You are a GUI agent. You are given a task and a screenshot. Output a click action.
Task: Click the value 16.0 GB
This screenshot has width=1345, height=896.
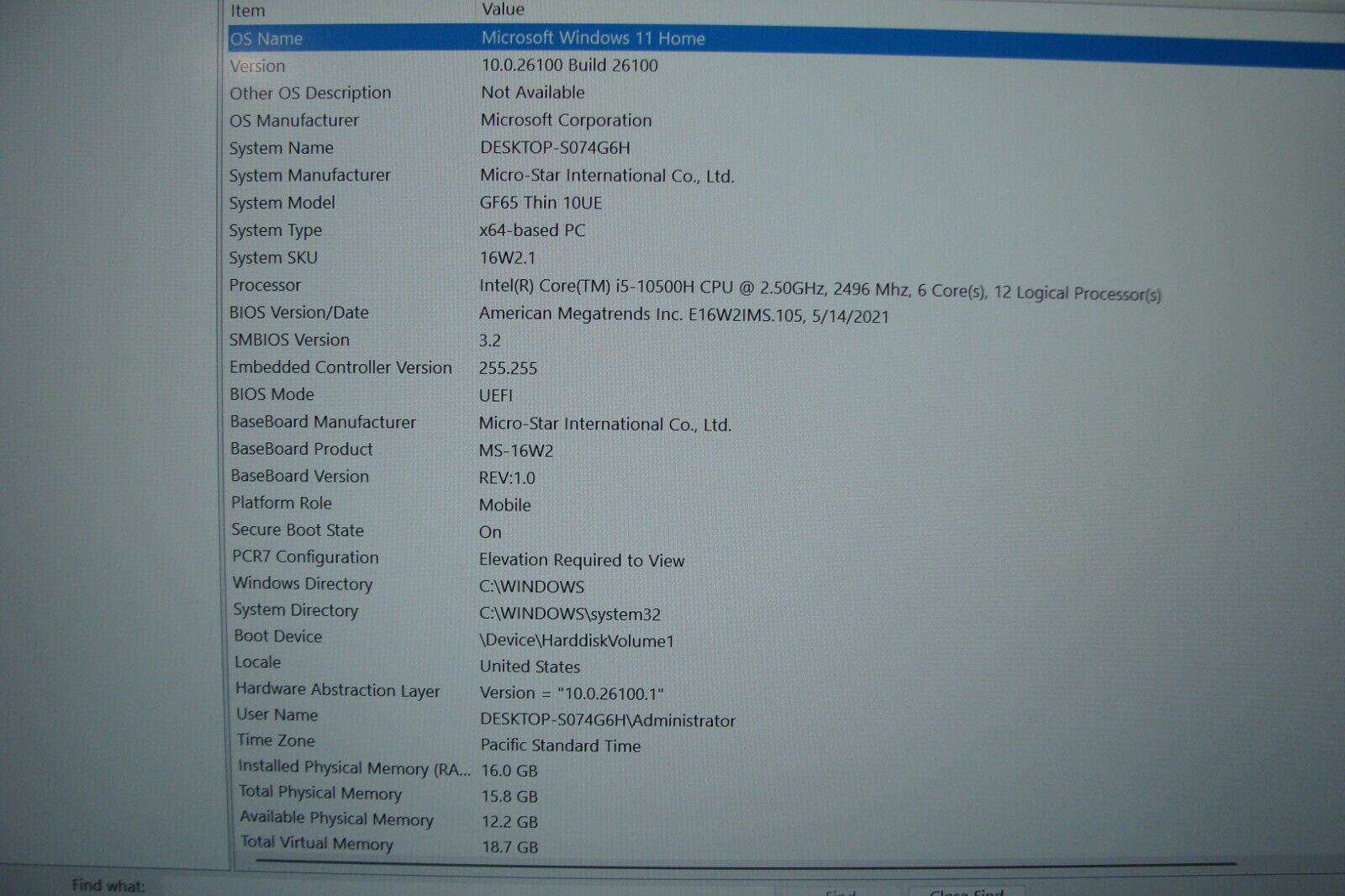[509, 770]
